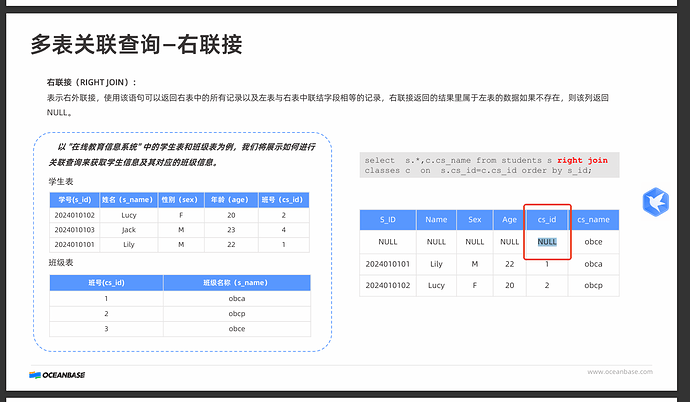Click 'select' at start of the SQL statement

[379, 161]
